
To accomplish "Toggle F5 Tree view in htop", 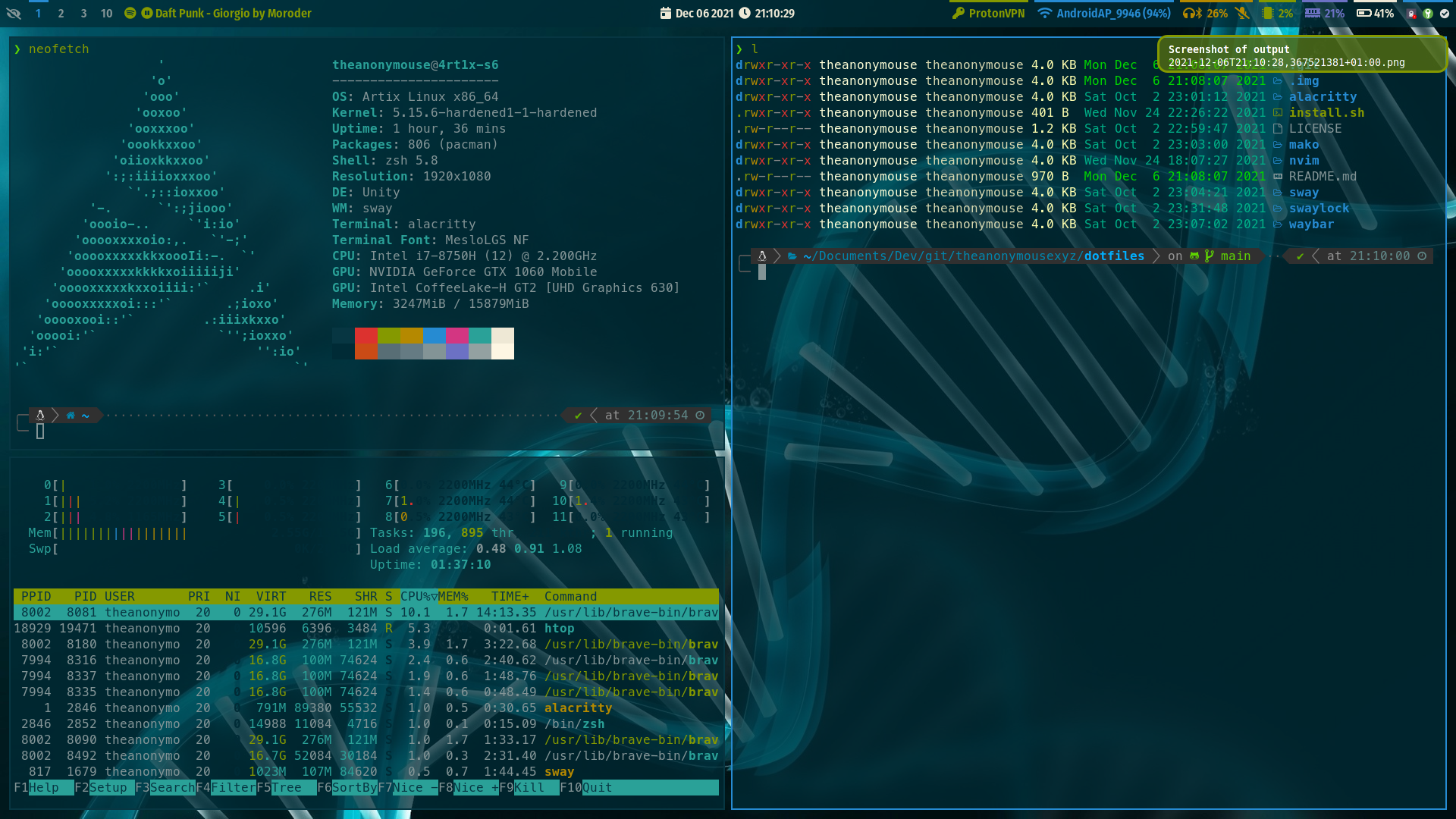I will [287, 787].
